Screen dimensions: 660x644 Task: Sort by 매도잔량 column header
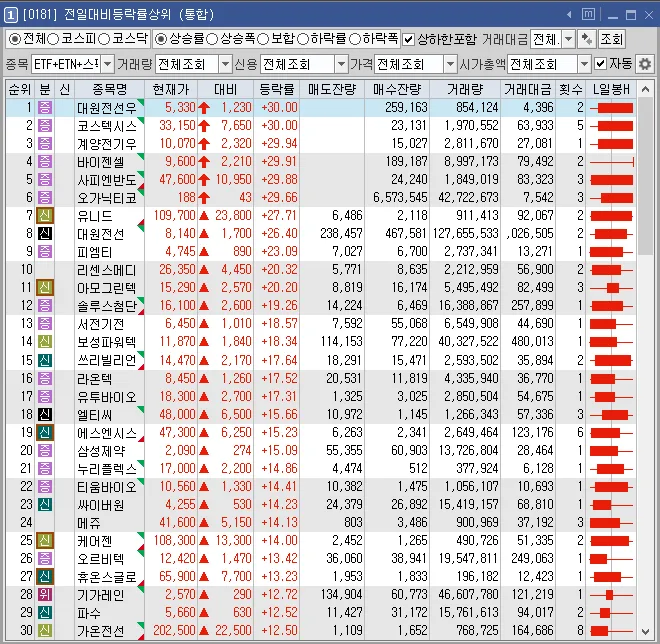point(332,89)
